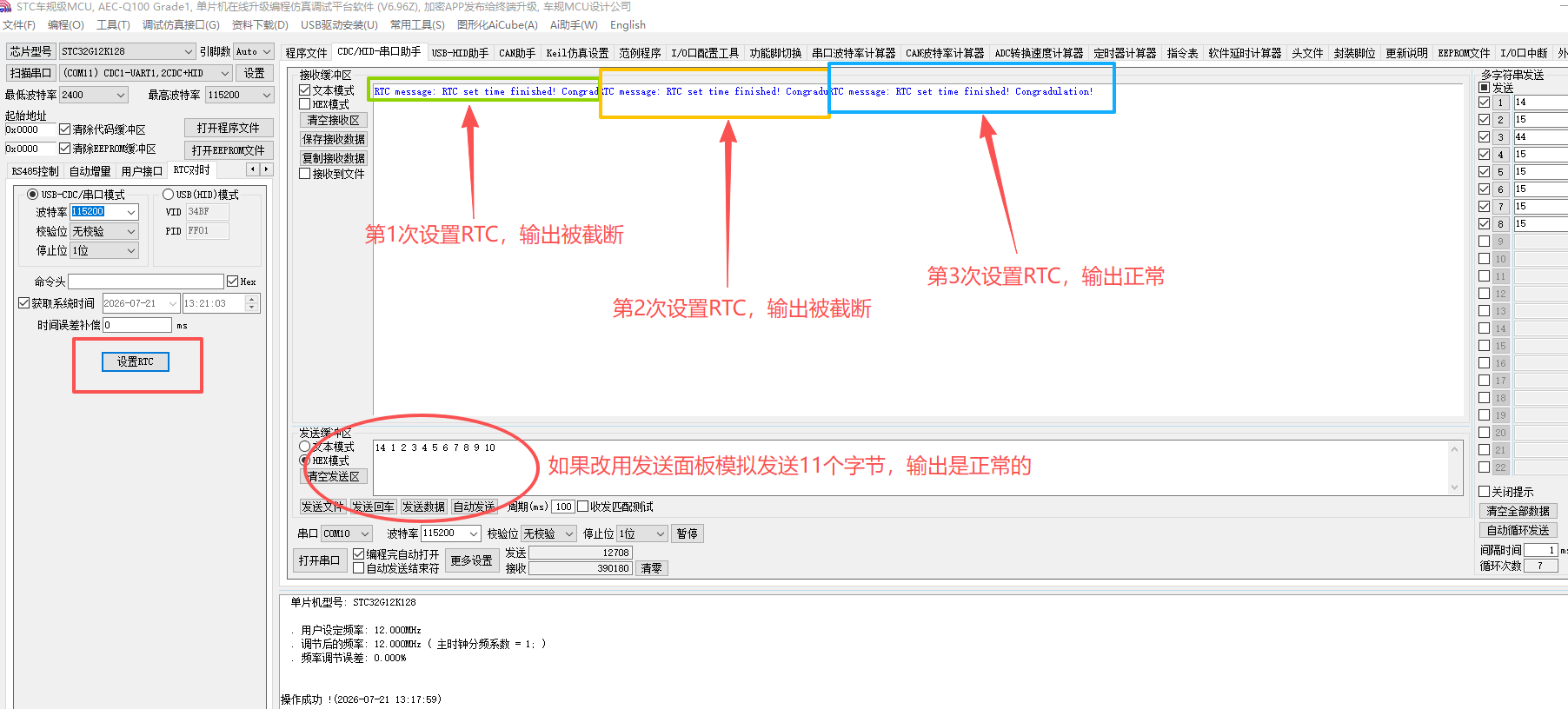Click the 周期(ms) 100 input field
The width and height of the screenshot is (1568, 709).
pyautogui.click(x=563, y=507)
